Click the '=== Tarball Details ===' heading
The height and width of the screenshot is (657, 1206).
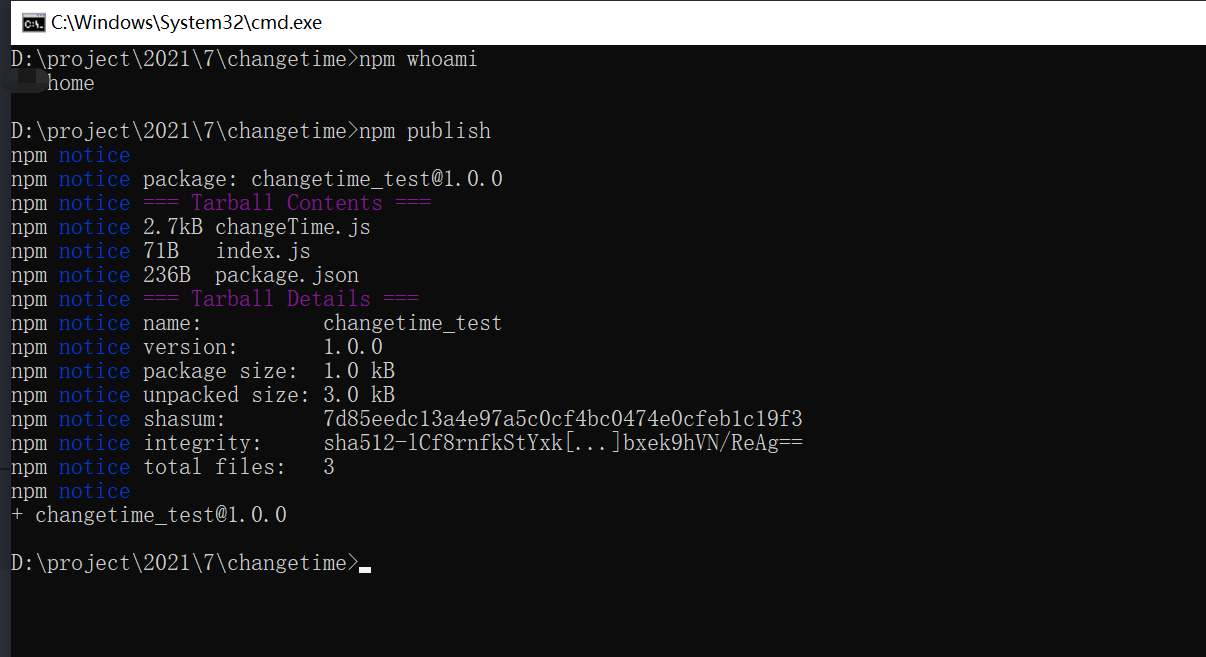tap(281, 300)
